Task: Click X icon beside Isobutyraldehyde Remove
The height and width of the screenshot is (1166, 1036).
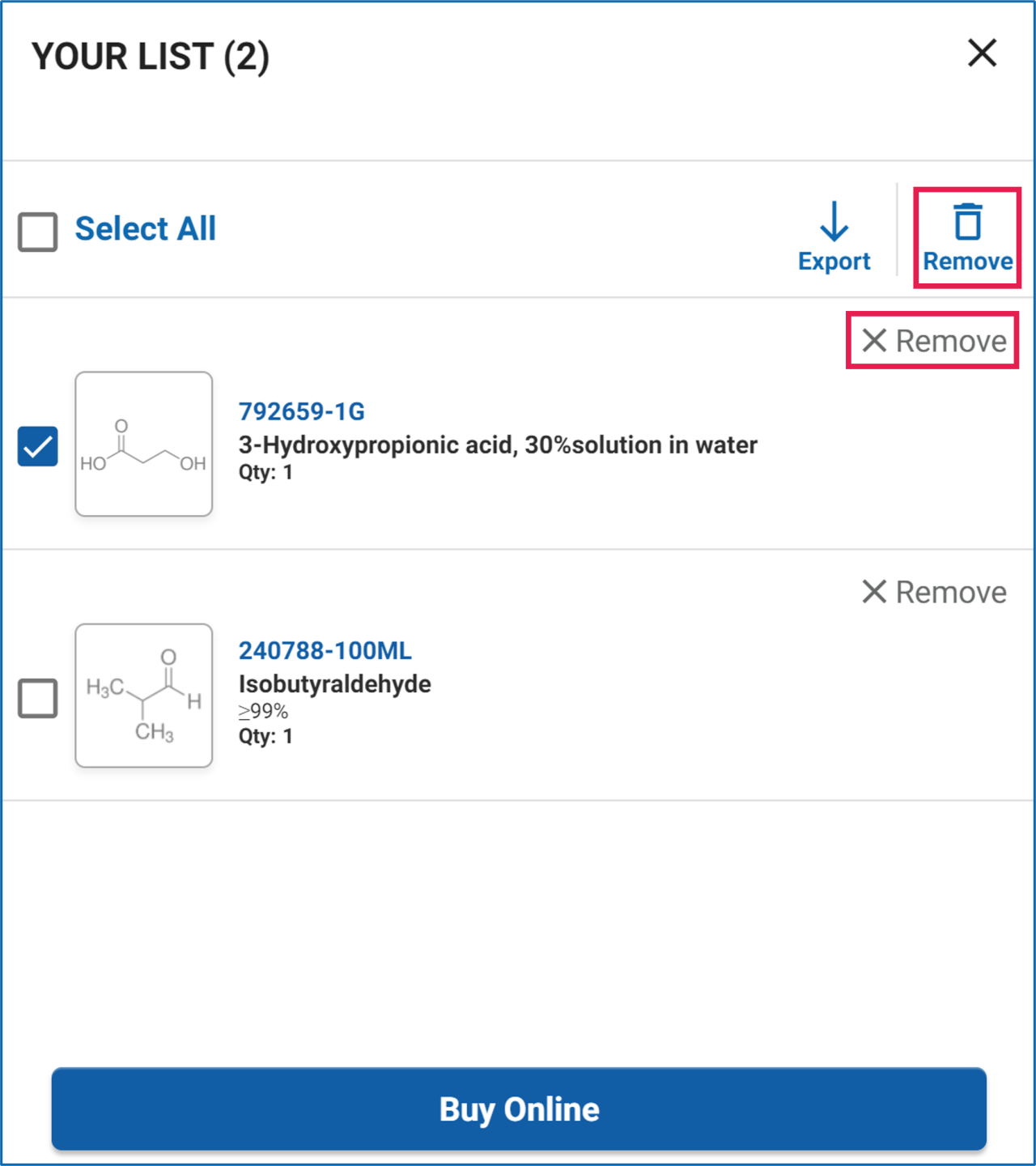Action: point(874,592)
